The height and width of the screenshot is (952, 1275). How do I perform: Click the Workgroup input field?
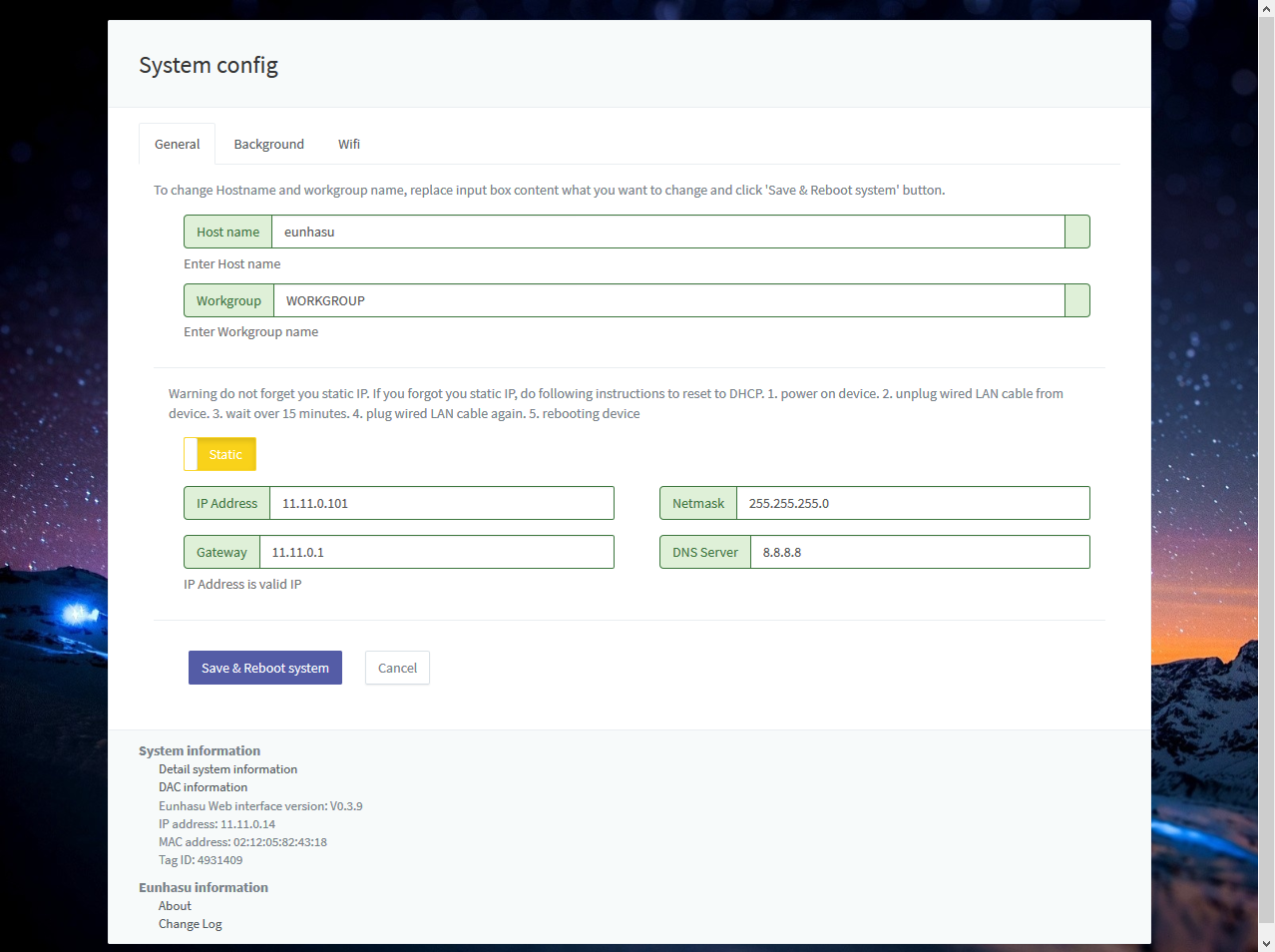[667, 301]
